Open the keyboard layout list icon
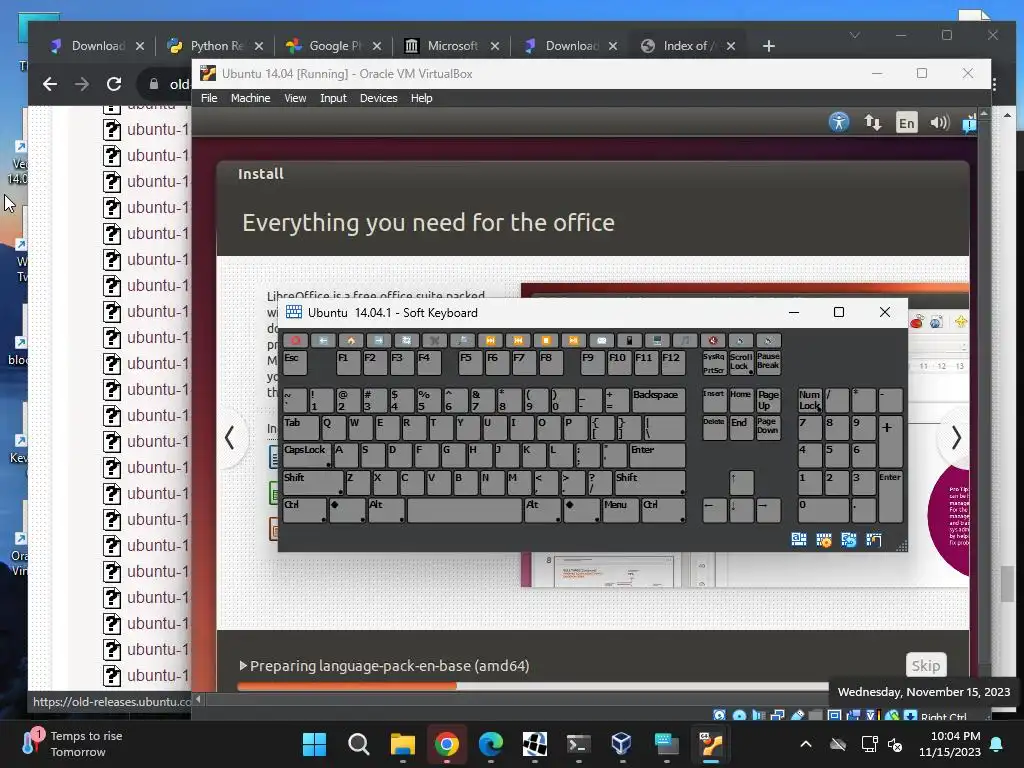 click(x=798, y=539)
